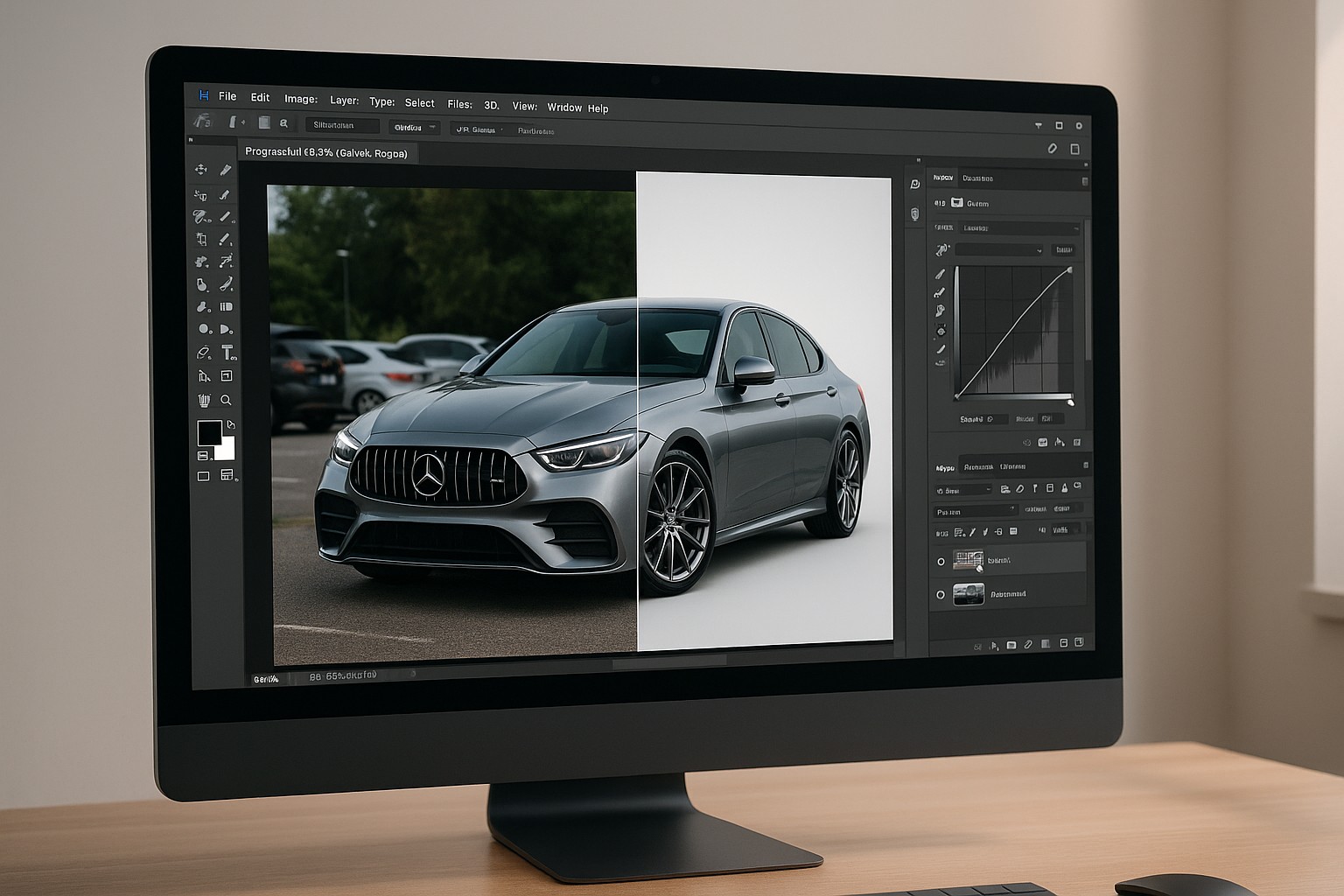This screenshot has width=1344, height=896.
Task: Pick the top eyedropper in the Curves panel
Action: (x=941, y=274)
